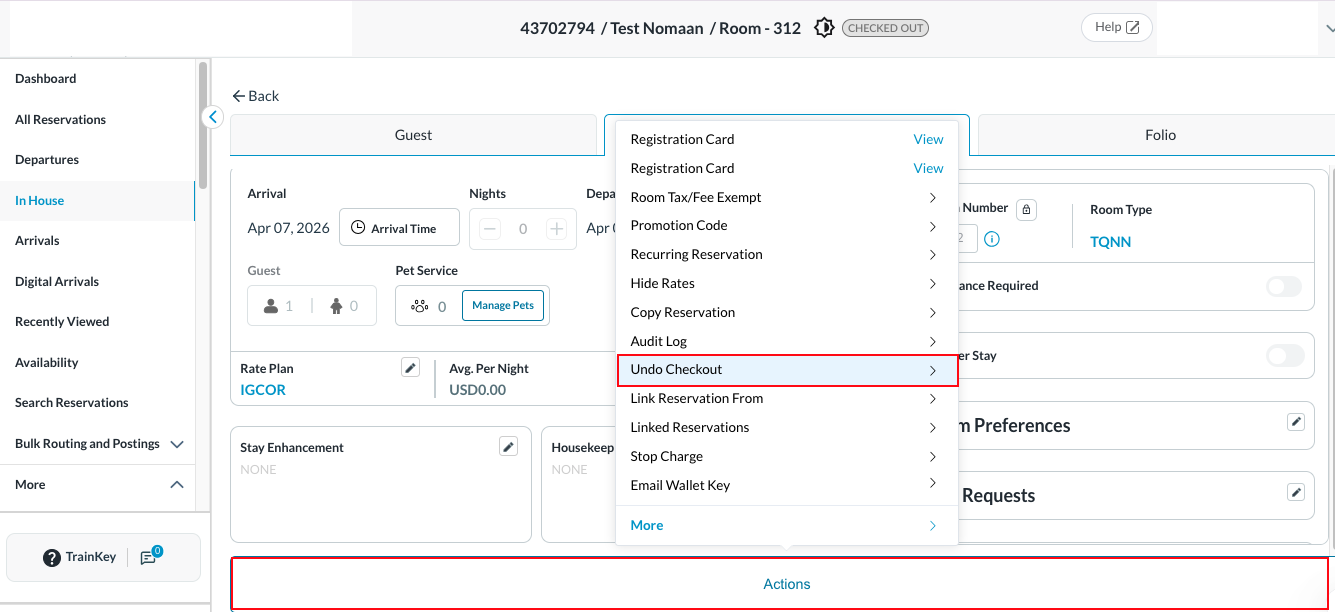Collapse the sidebar with arrow icon
Viewport: 1335px width, 612px height.
[212, 117]
